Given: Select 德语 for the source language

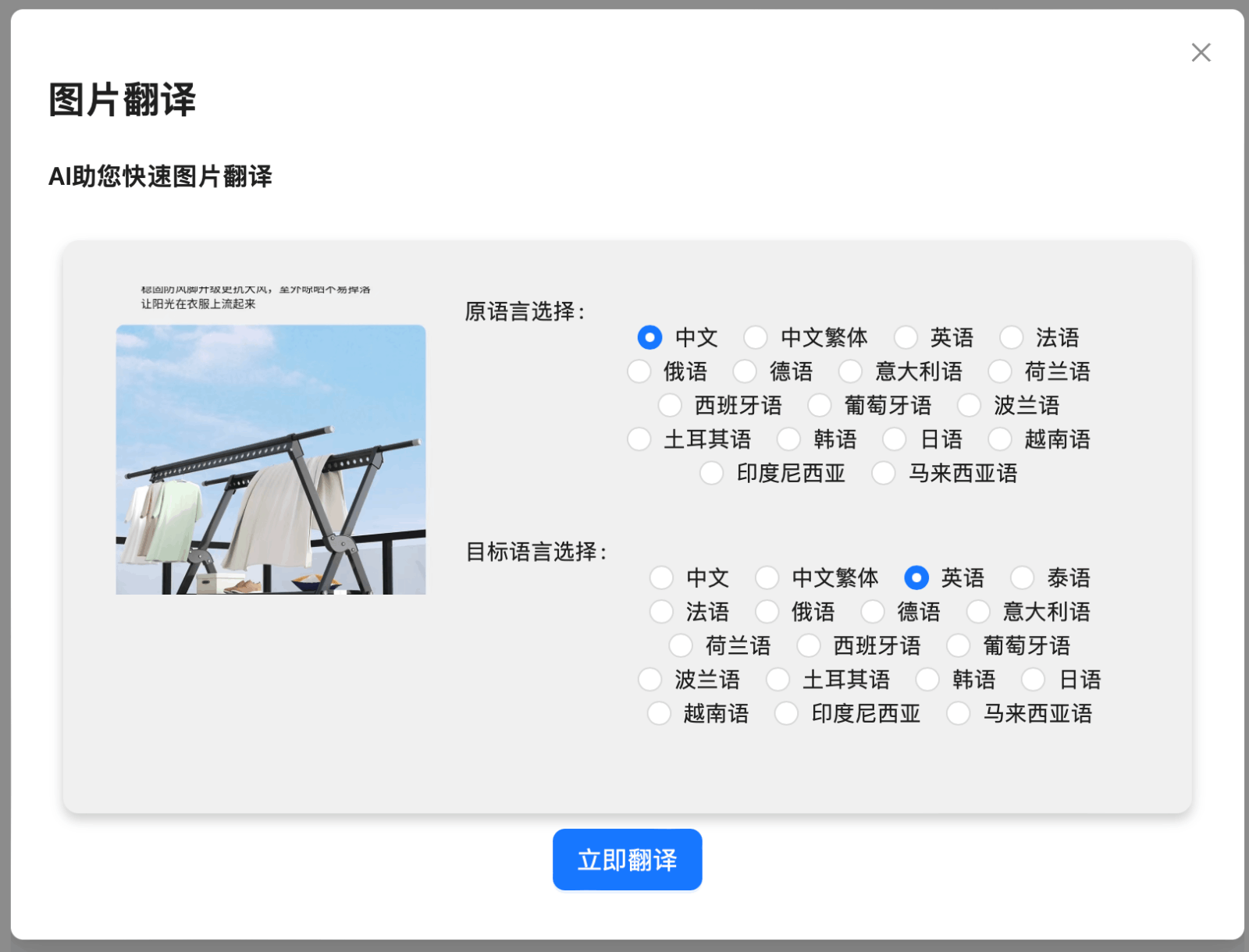Looking at the screenshot, I should [x=746, y=371].
